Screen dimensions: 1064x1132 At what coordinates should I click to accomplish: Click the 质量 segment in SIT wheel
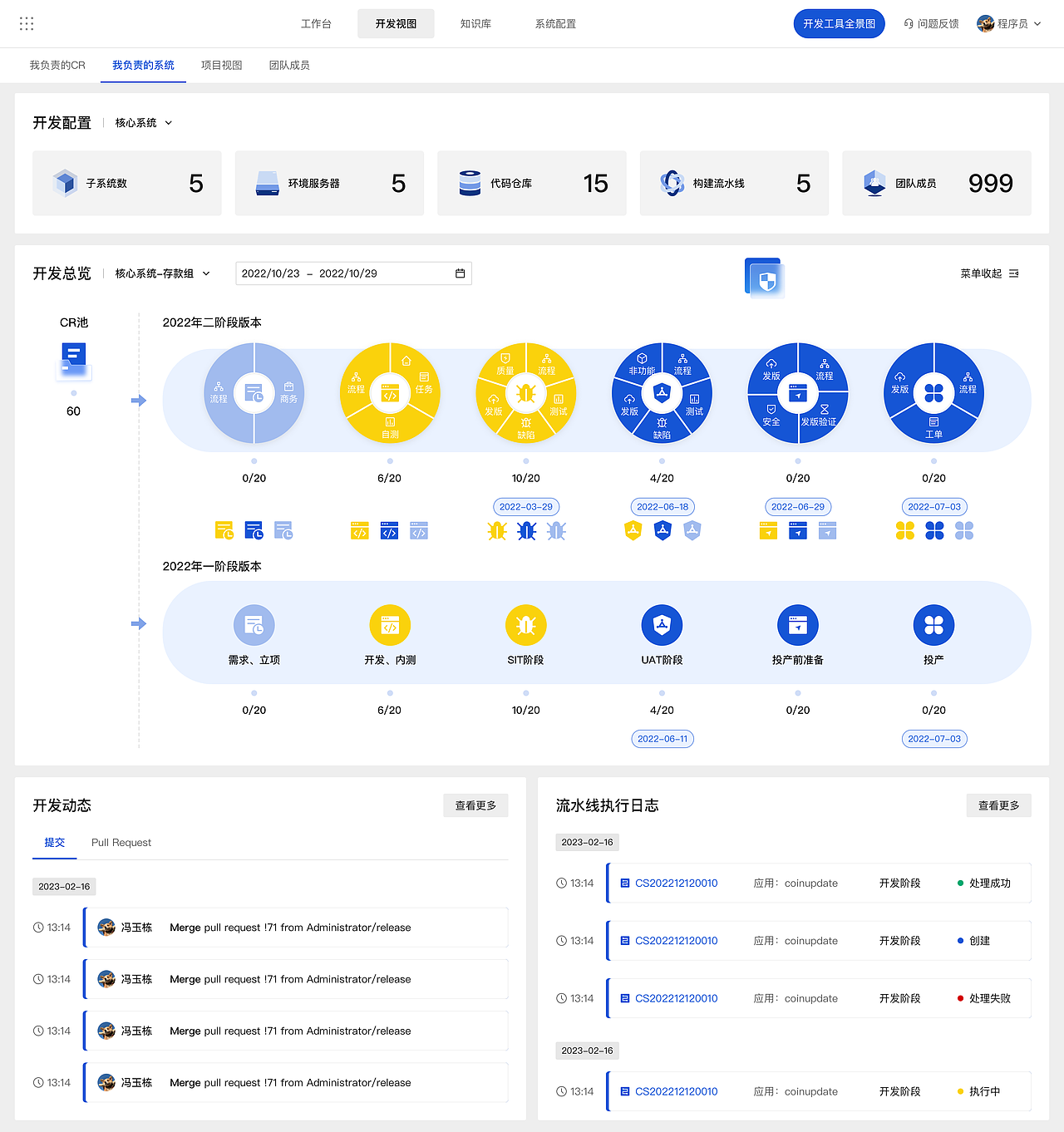[x=505, y=365]
